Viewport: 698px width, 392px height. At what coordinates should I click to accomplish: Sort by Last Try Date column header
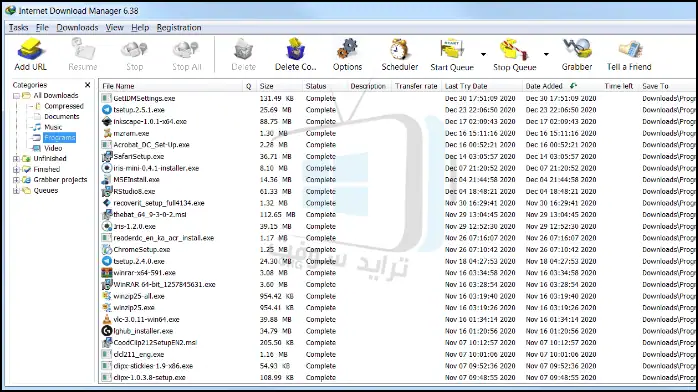click(482, 86)
